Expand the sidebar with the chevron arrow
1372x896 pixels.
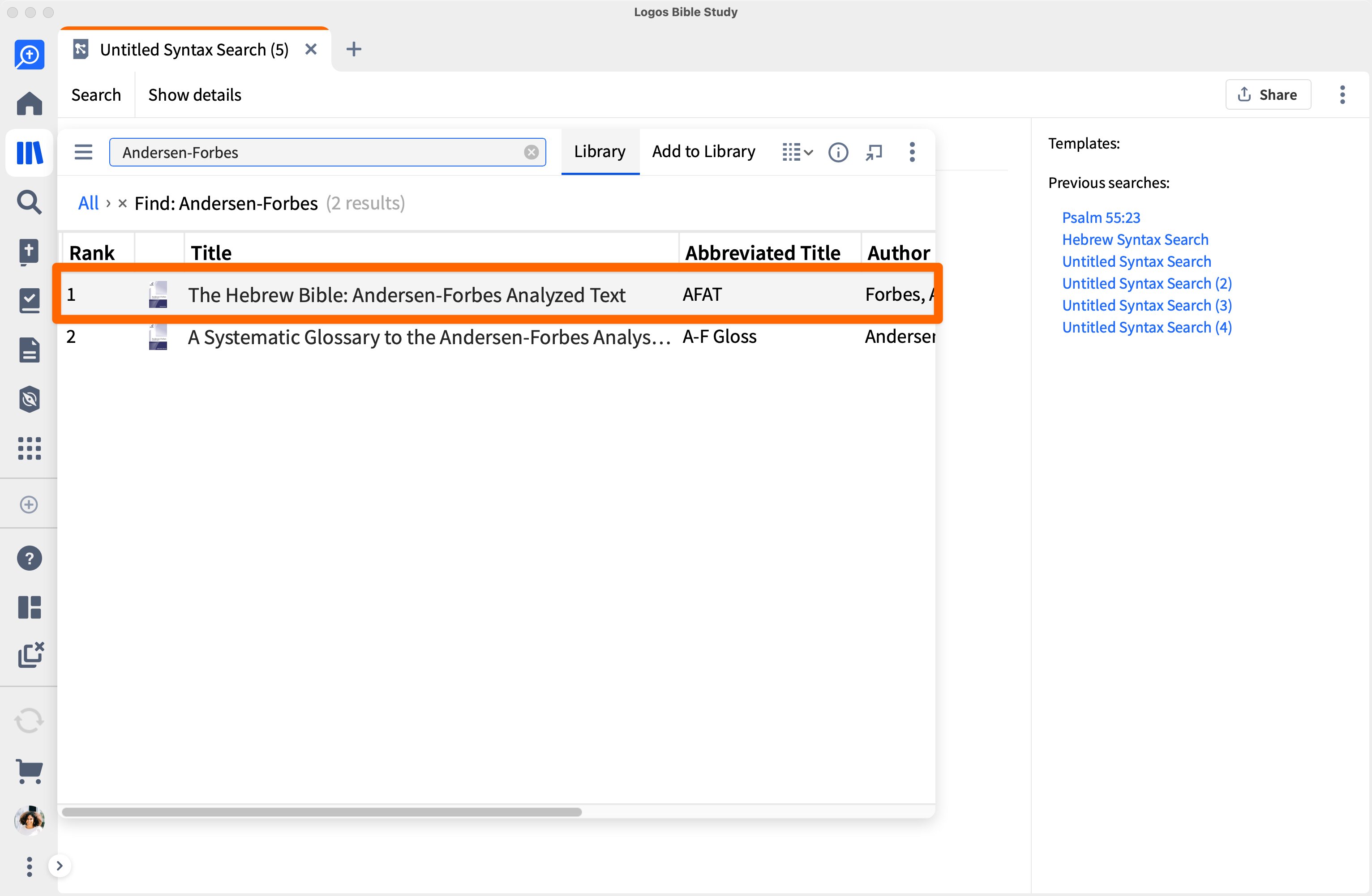click(x=60, y=866)
